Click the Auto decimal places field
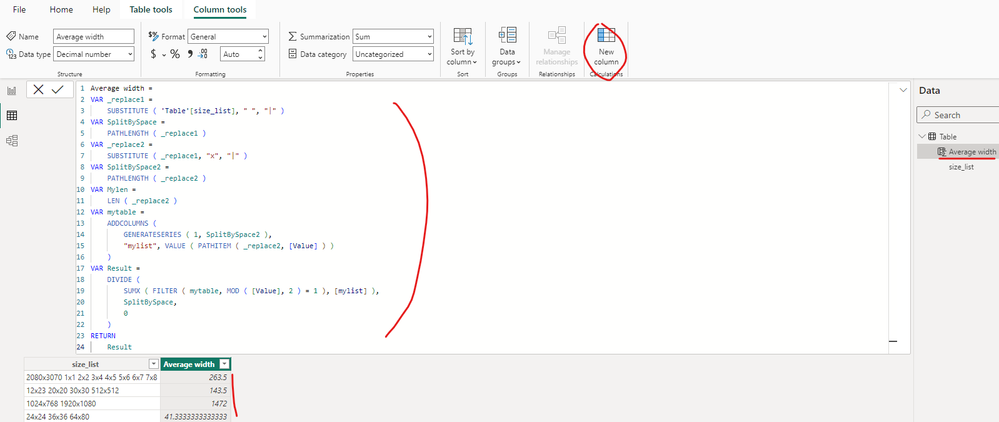 [238, 54]
